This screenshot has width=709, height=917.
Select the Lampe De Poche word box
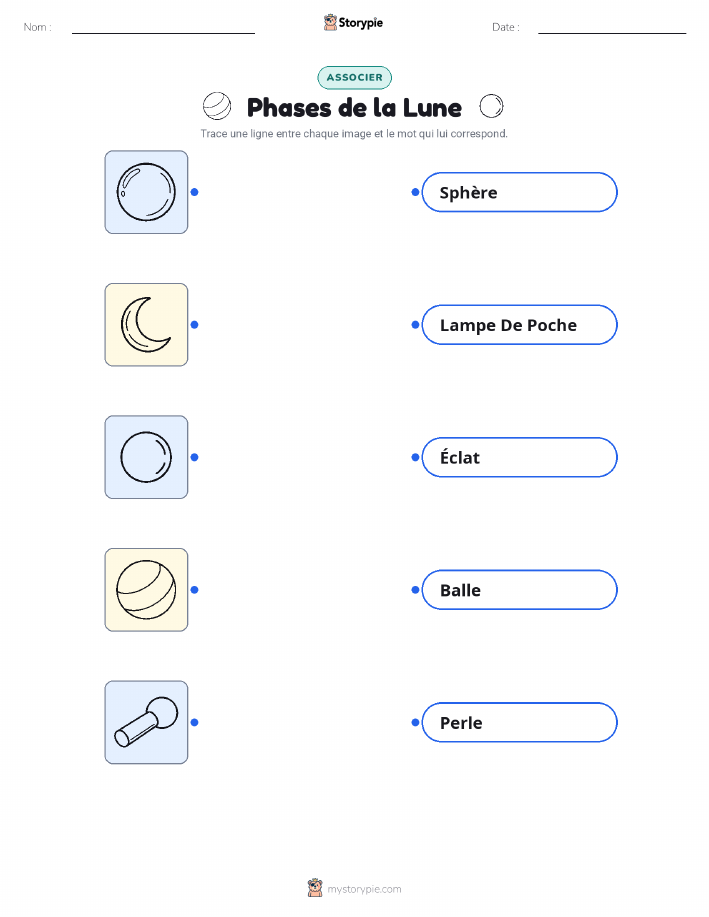(x=519, y=325)
